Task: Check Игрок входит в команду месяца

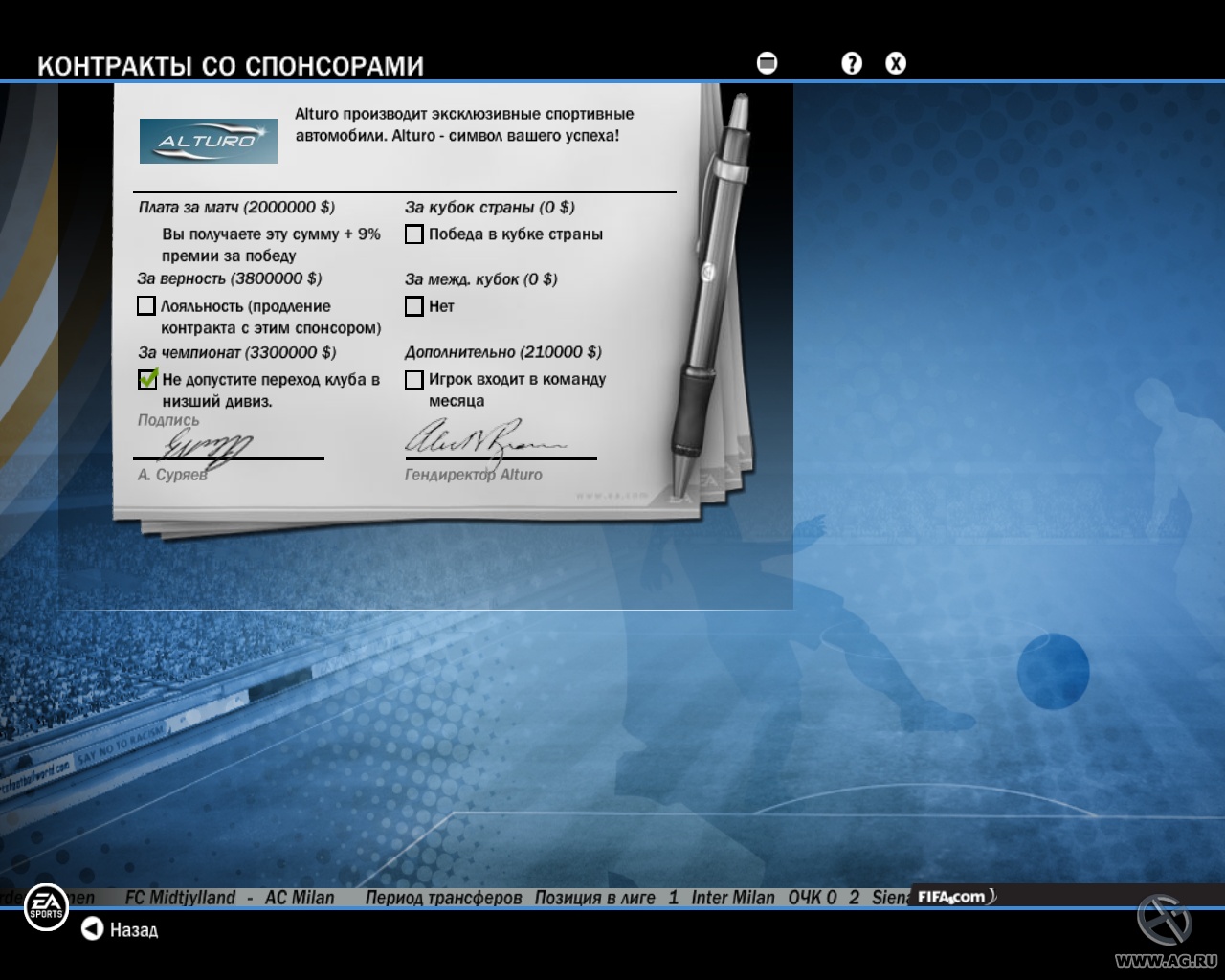Action: tap(414, 380)
